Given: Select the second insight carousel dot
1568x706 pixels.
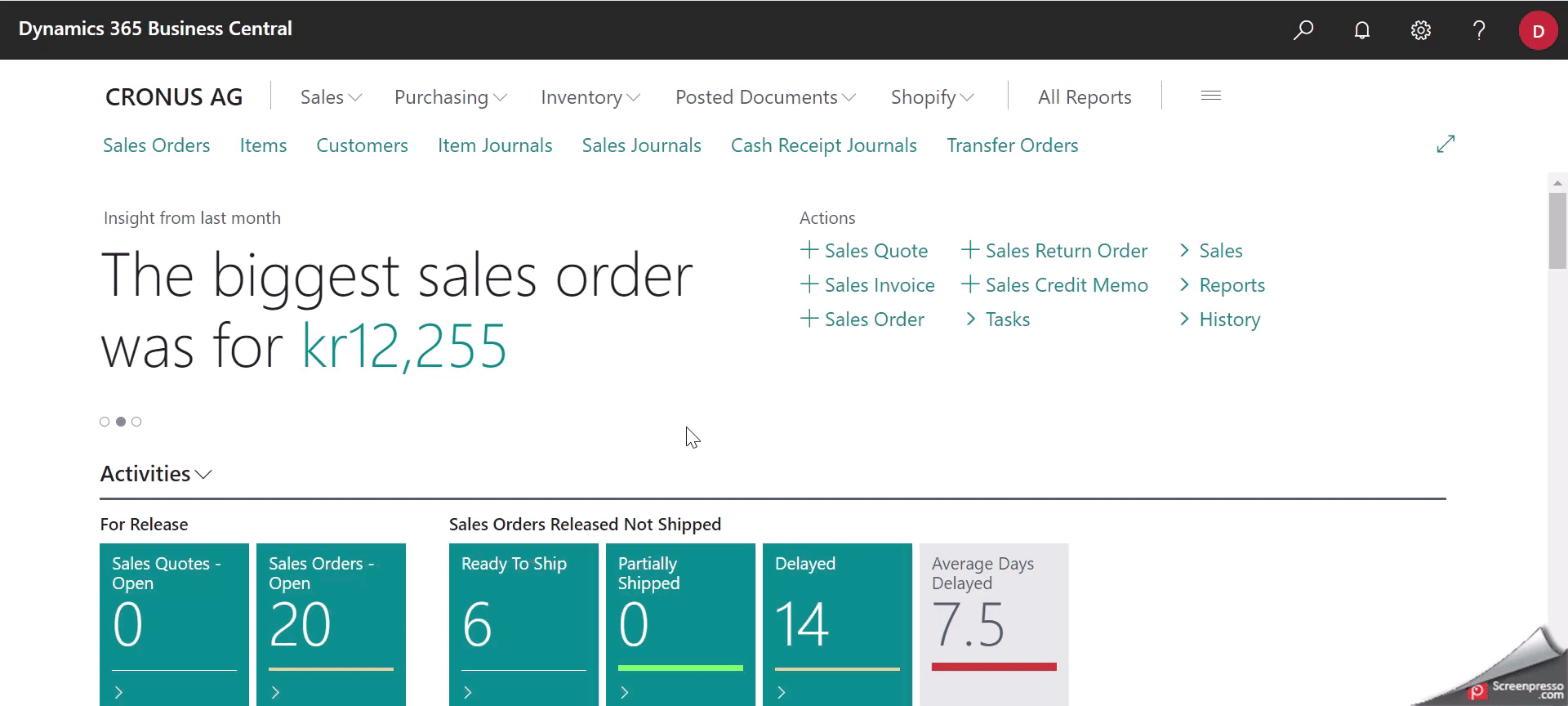Looking at the screenshot, I should (x=121, y=422).
